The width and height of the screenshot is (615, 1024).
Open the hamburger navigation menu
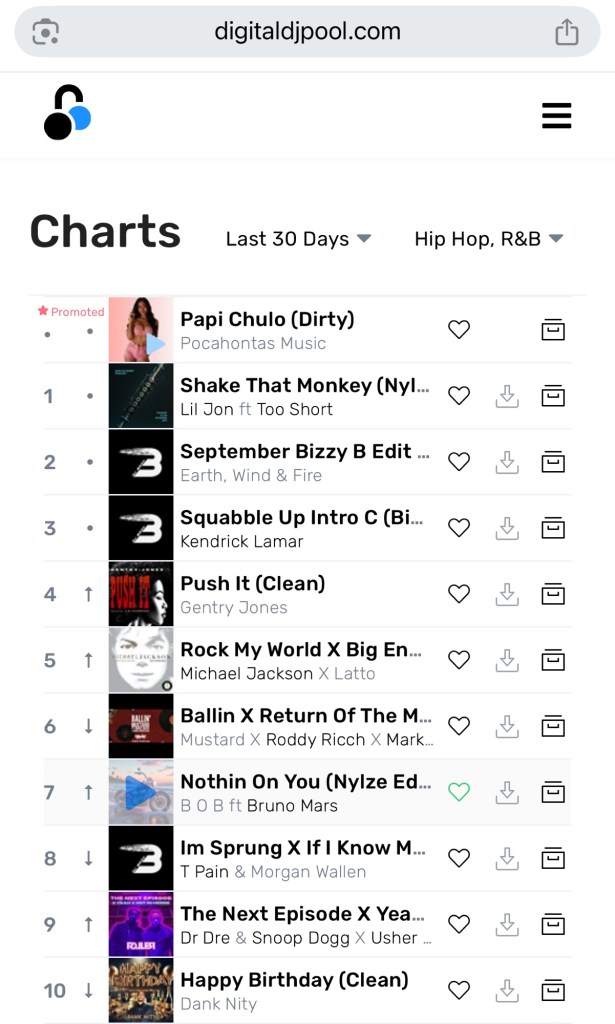pos(556,116)
